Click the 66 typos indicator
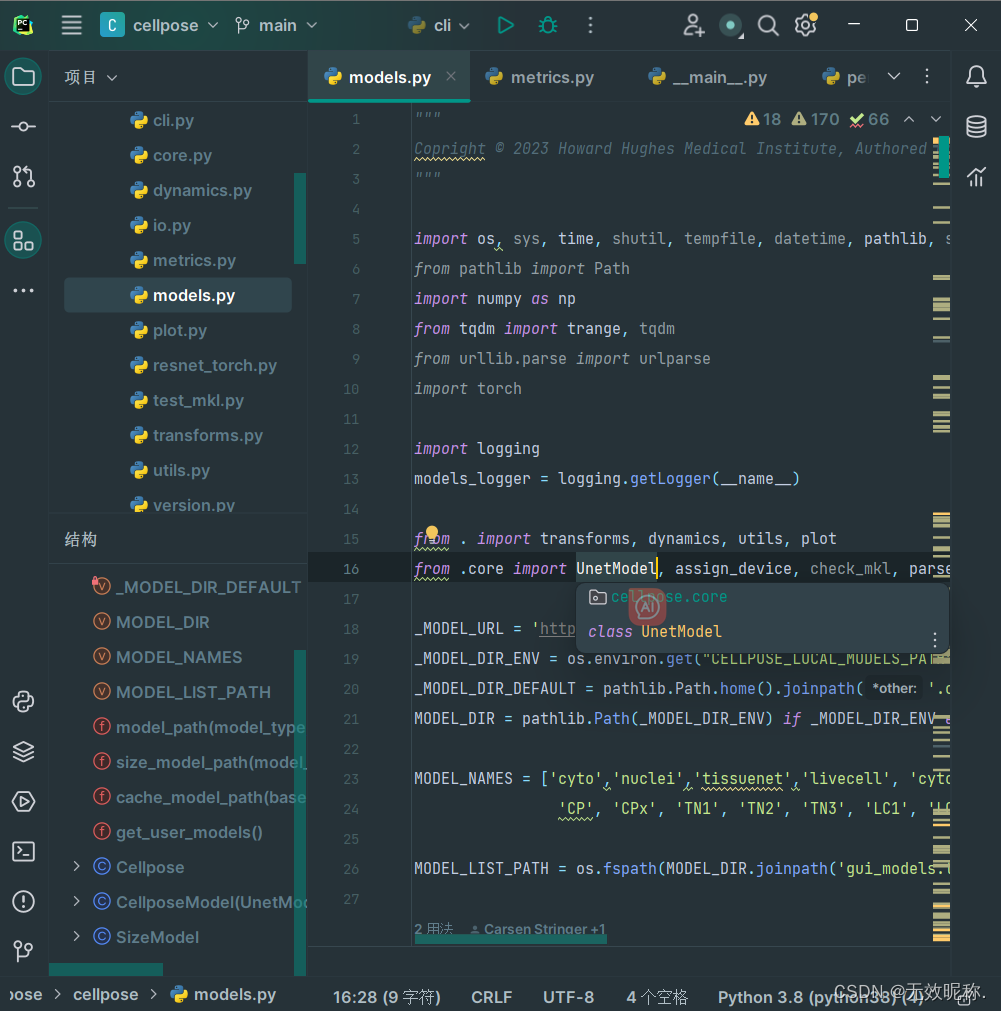Viewport: 1001px width, 1011px height. pos(869,119)
